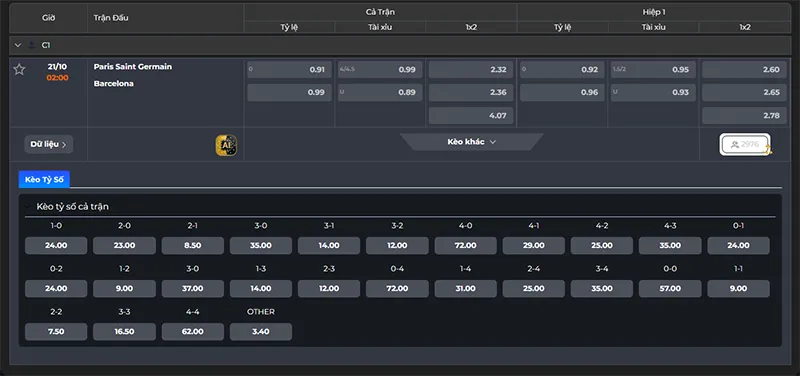This screenshot has width=800, height=376.
Task: Bet correct score 1-1 at 9.00
Action: point(739,289)
